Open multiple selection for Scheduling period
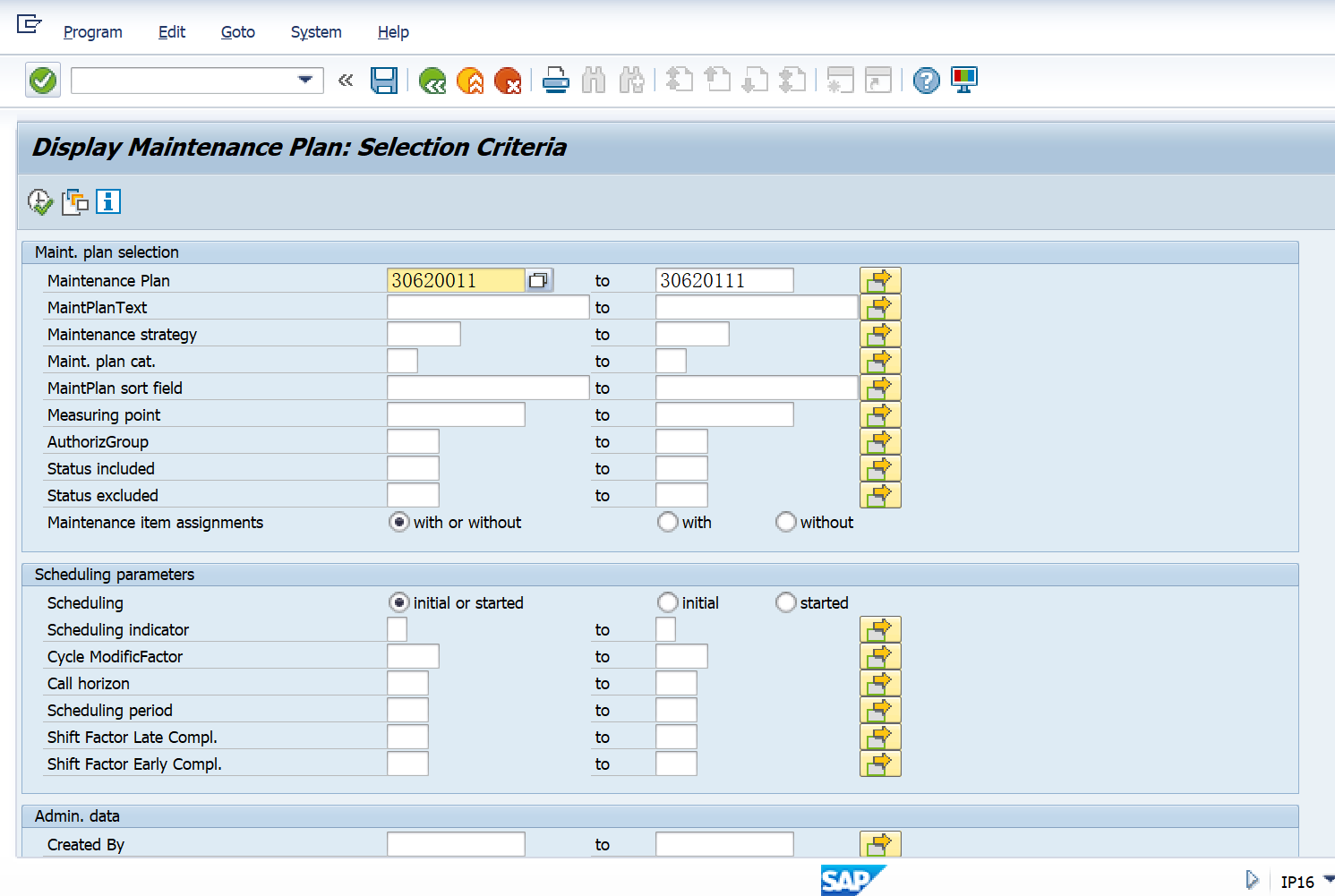 click(x=880, y=710)
